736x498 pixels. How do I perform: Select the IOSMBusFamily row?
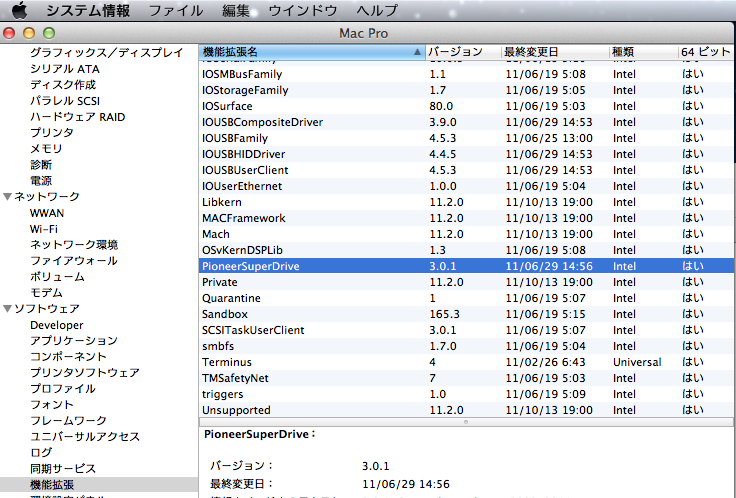tap(466, 74)
